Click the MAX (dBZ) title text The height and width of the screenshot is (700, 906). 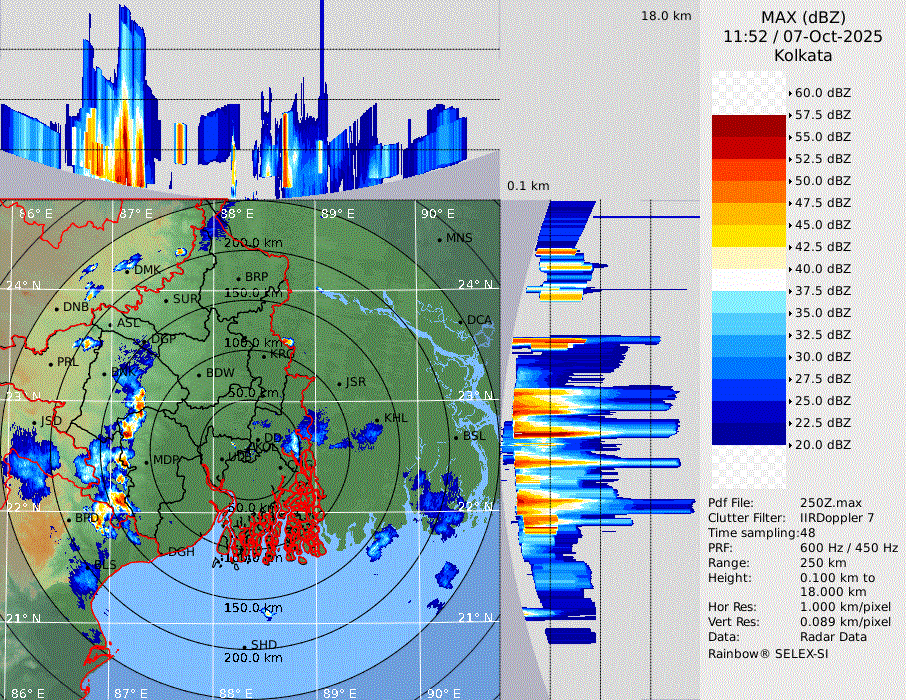tap(803, 17)
